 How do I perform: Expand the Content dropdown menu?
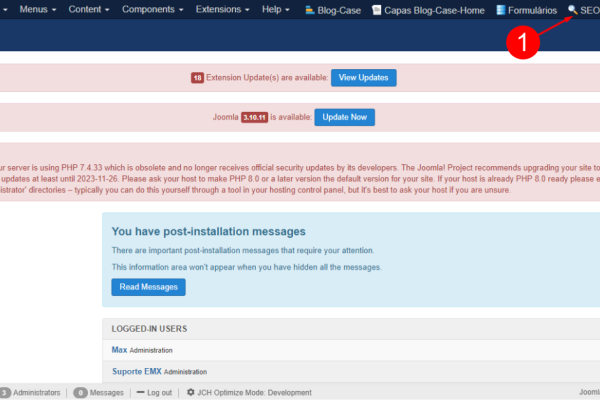pyautogui.click(x=90, y=10)
